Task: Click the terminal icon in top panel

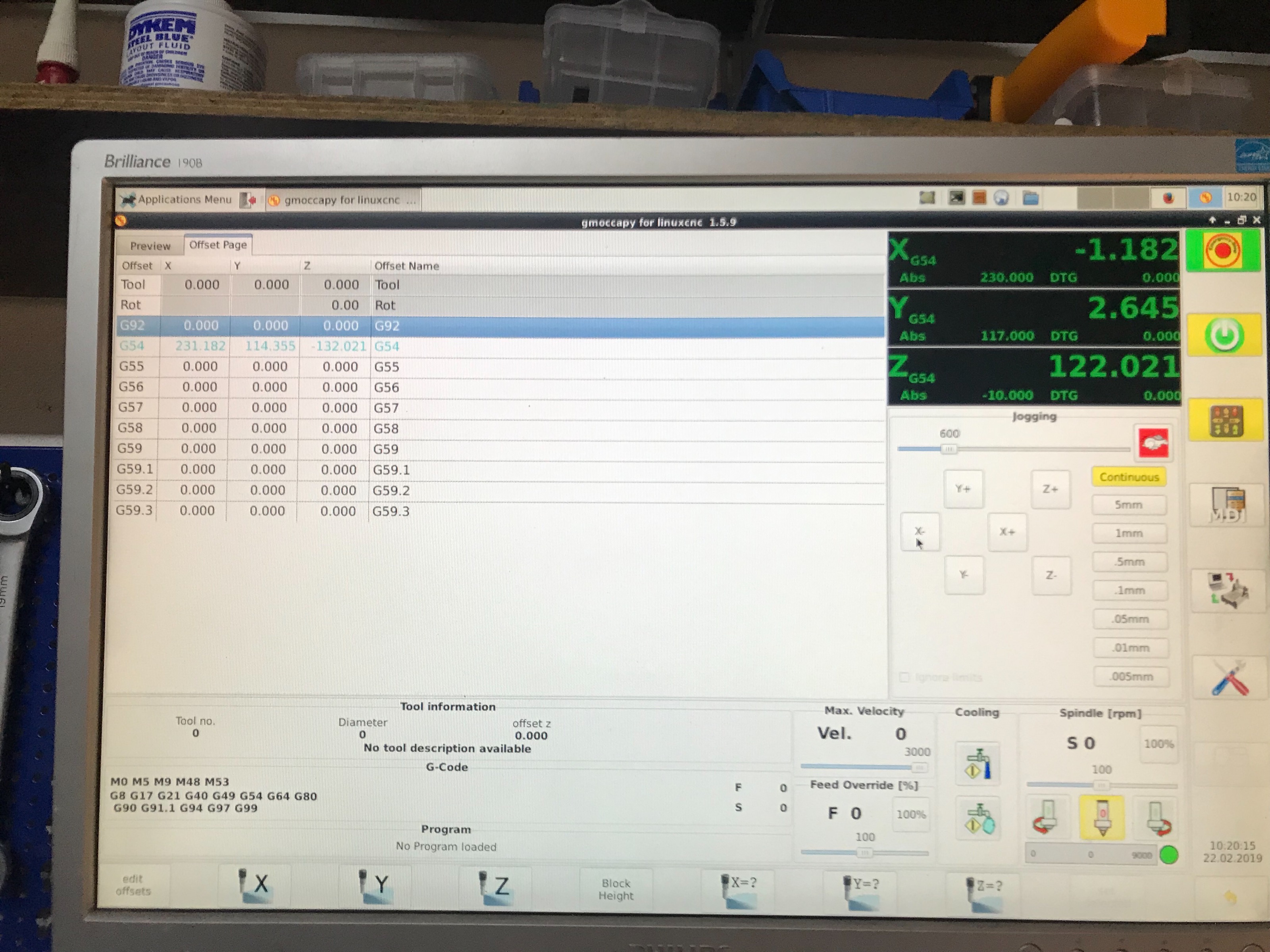Action: [x=956, y=198]
